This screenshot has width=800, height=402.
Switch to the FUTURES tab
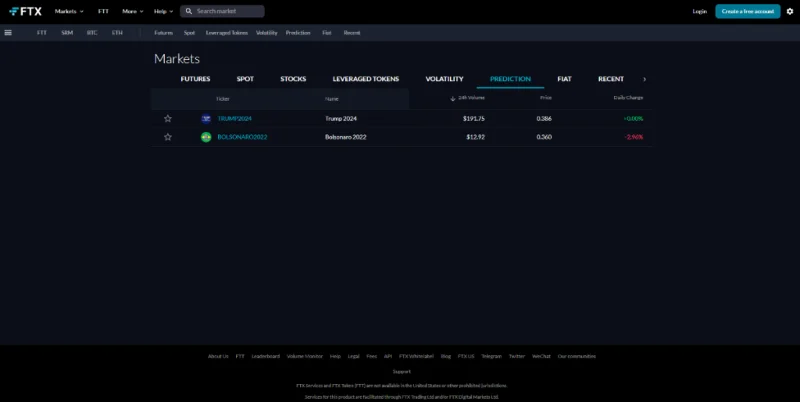[195, 79]
